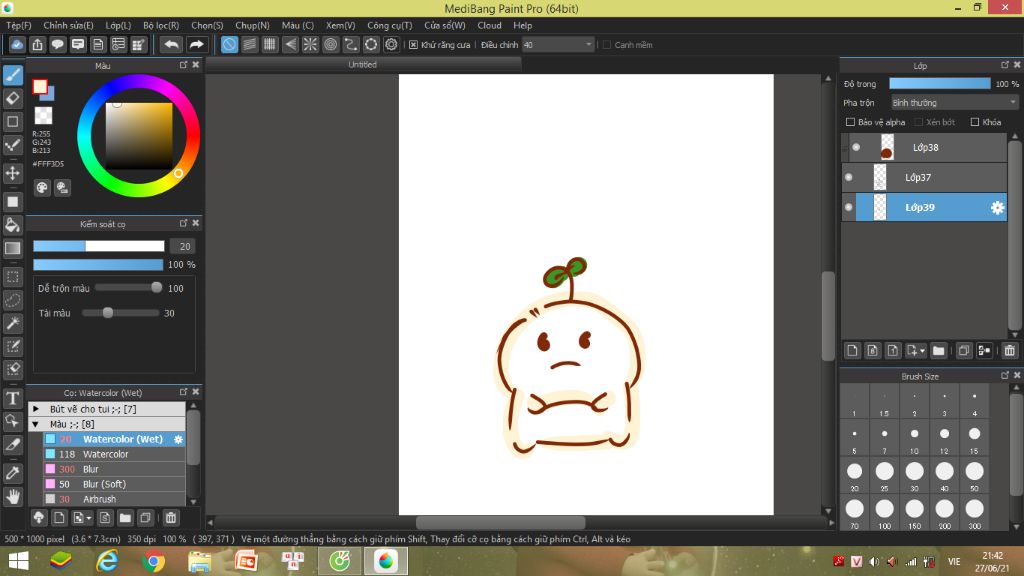
Task: Delete brush with trash icon in brush panel
Action: [171, 518]
